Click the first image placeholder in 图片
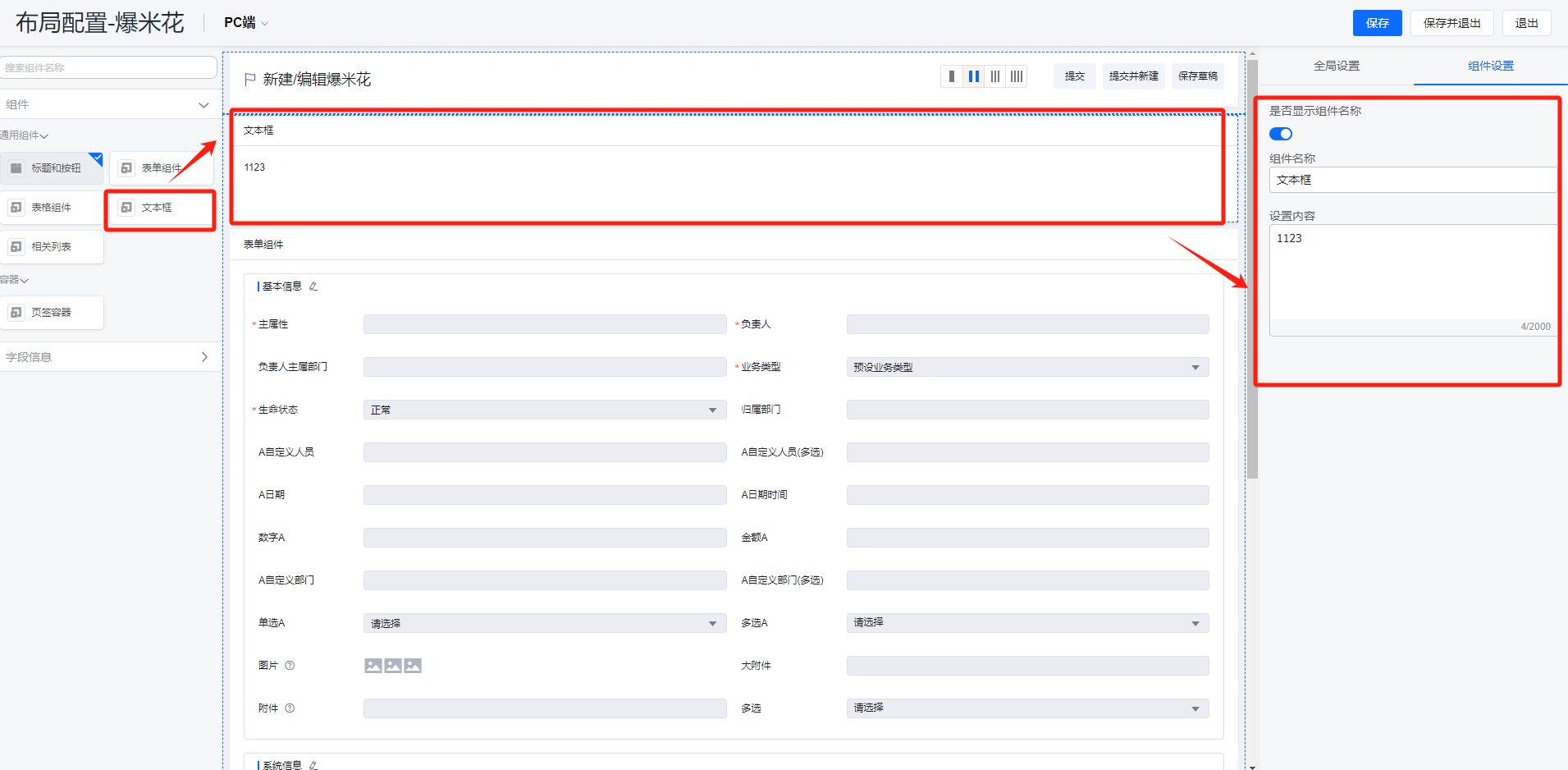1568x770 pixels. (x=373, y=666)
